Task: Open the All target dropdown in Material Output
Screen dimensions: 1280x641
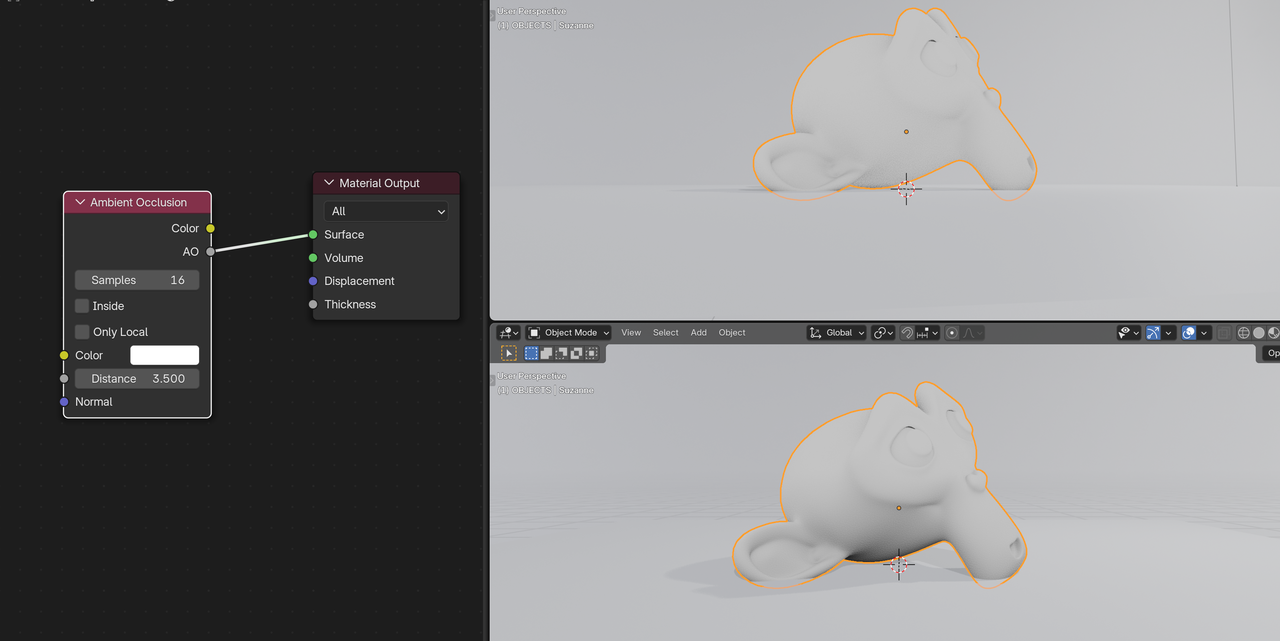Action: [x=386, y=211]
